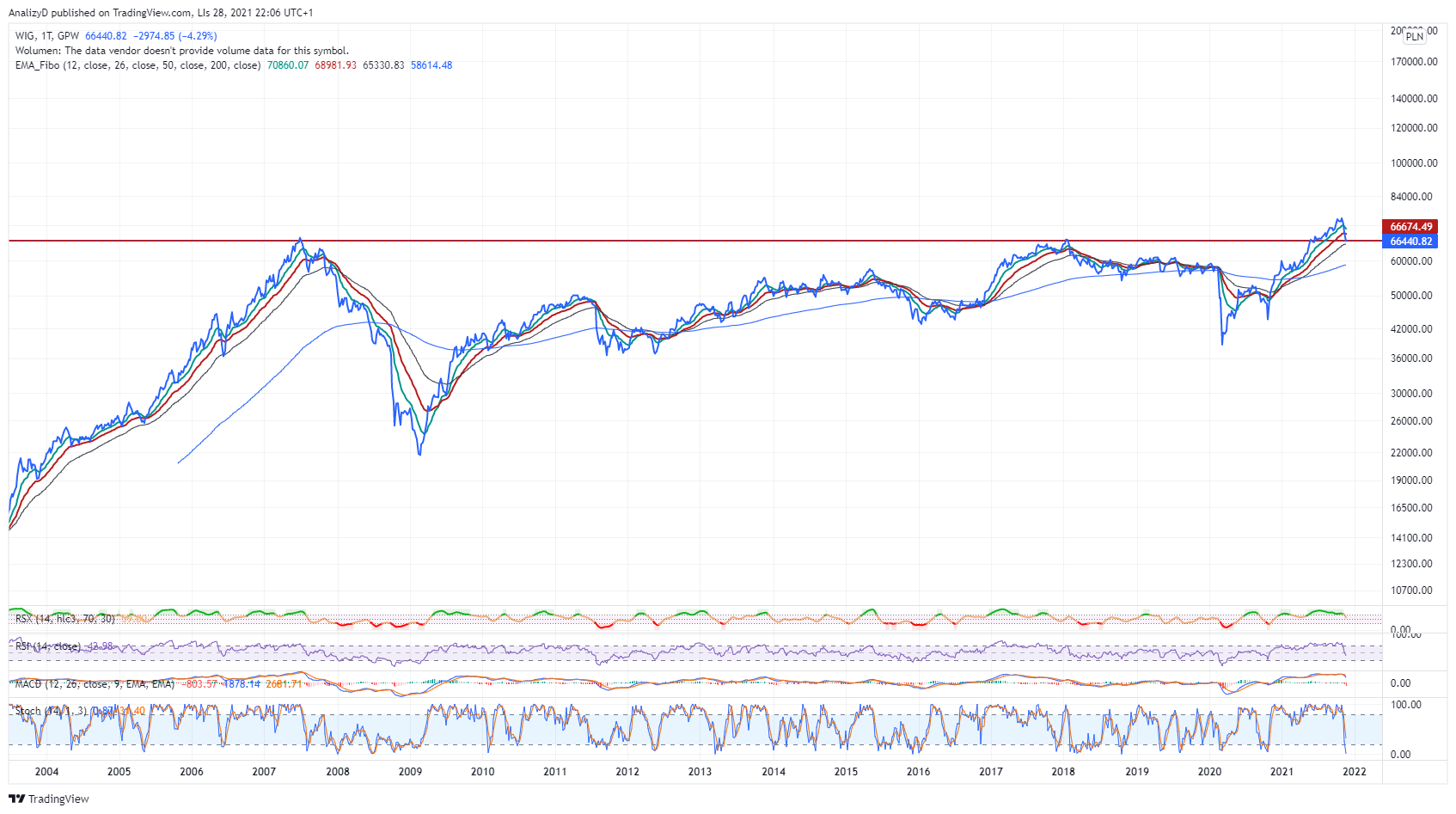
Task: Click the RSX (14, hlc3, 70, 30) legend
Action: [65, 618]
